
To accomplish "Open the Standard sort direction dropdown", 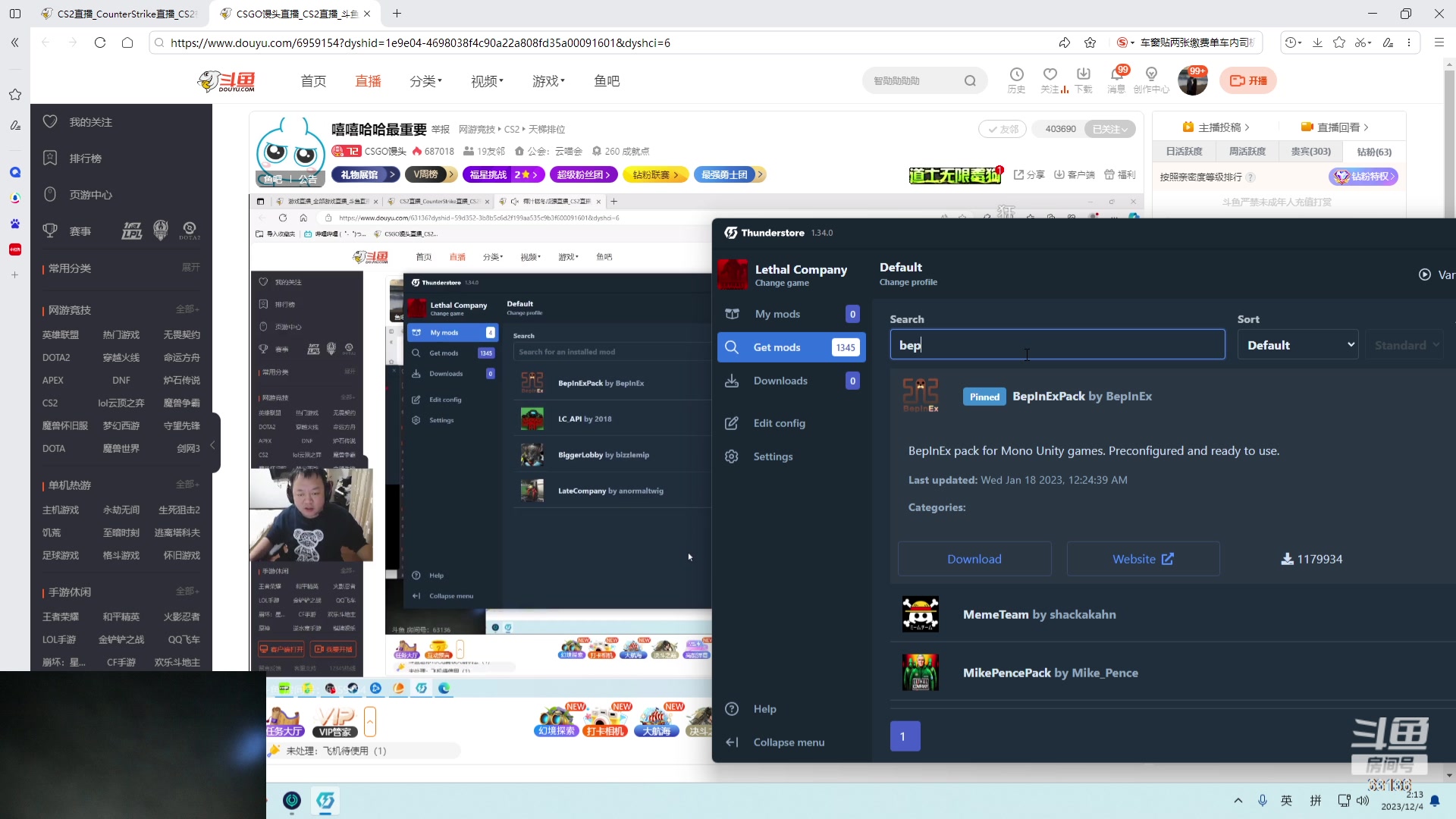I will click(x=1405, y=345).
